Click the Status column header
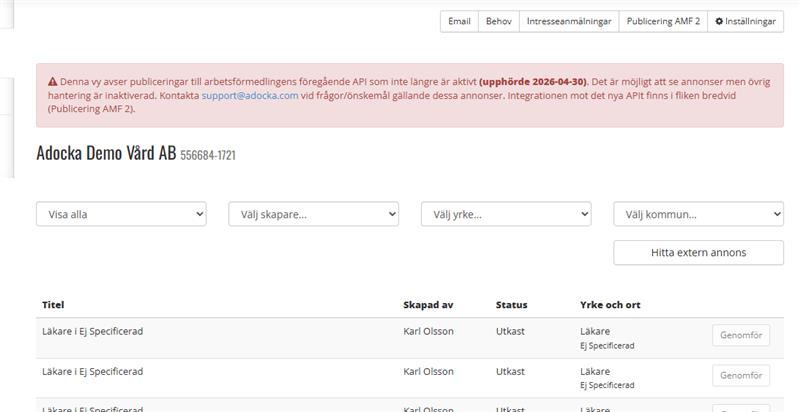The image size is (800, 412). coord(511,305)
